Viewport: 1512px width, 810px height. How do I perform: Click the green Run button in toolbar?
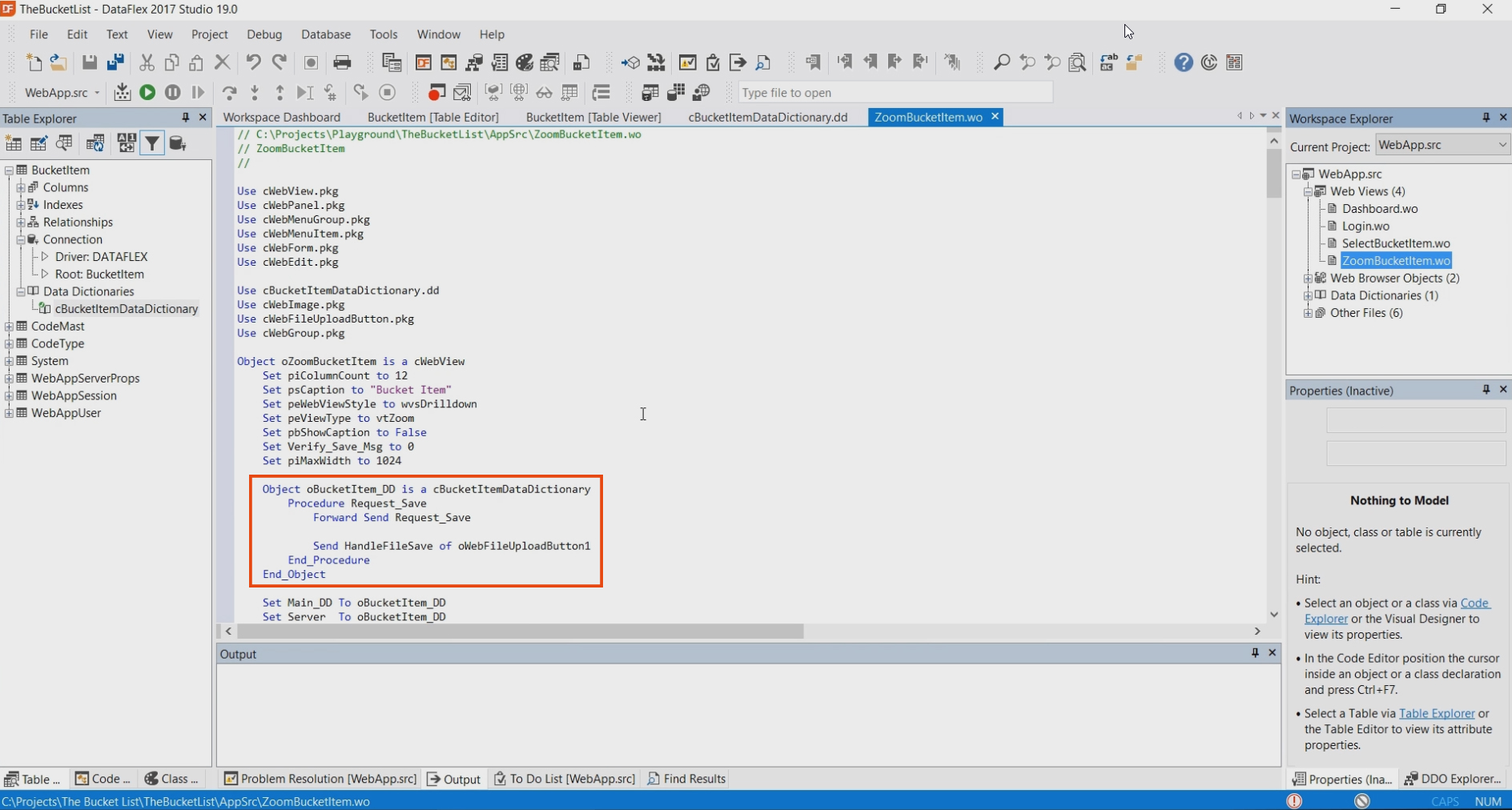tap(147, 93)
